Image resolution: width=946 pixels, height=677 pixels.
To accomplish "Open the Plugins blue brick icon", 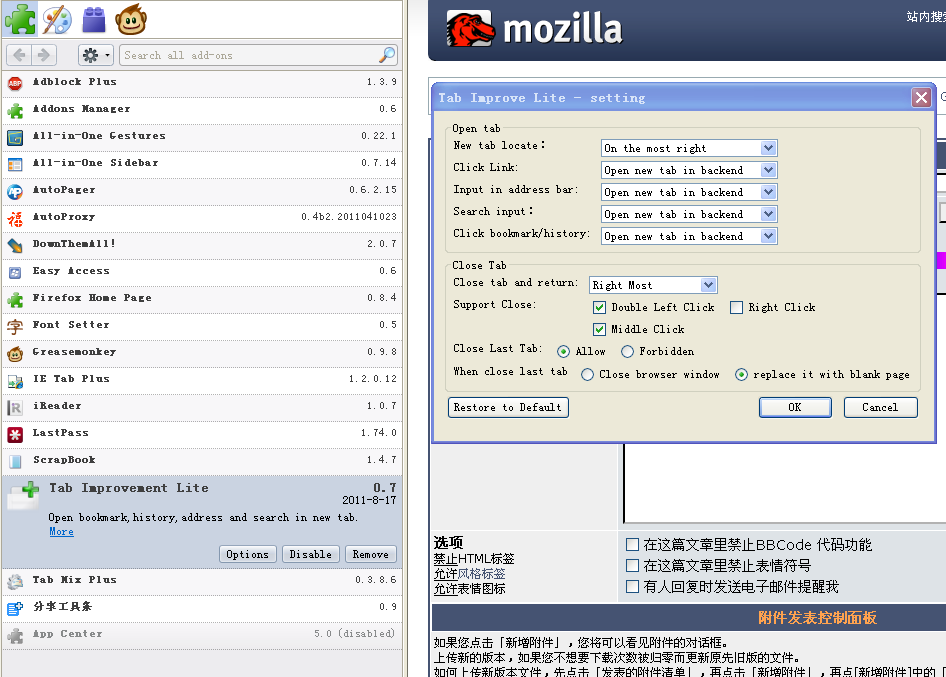I will point(94,19).
